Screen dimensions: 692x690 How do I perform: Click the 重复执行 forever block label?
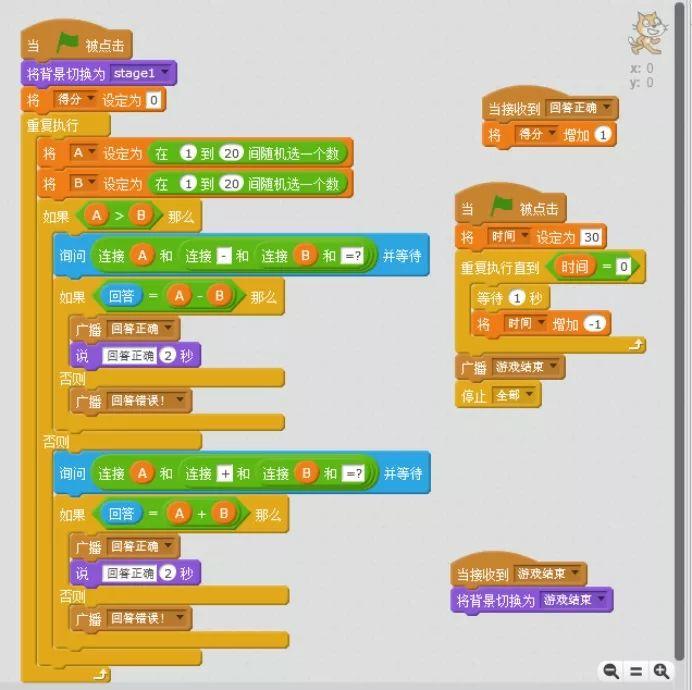click(x=52, y=125)
